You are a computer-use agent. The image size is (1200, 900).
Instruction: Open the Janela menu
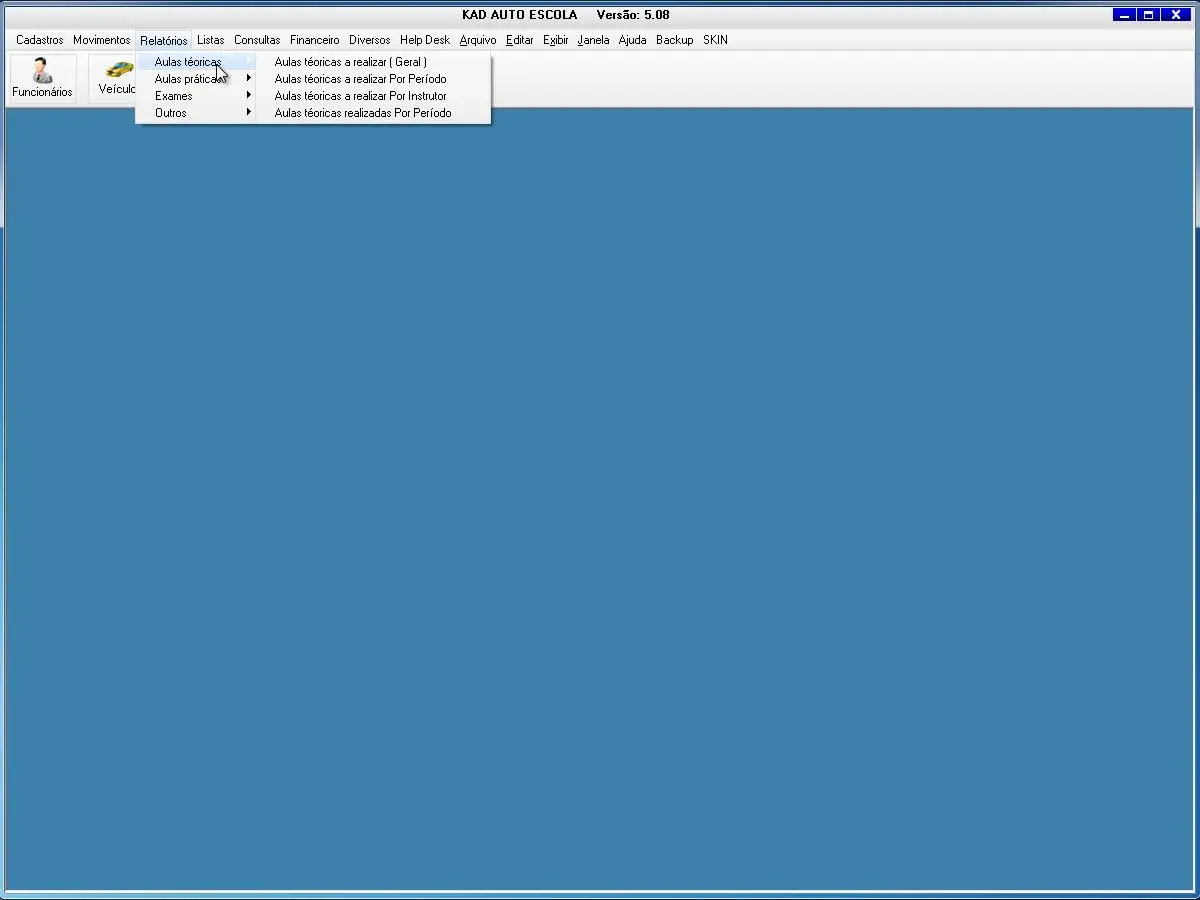(x=593, y=40)
